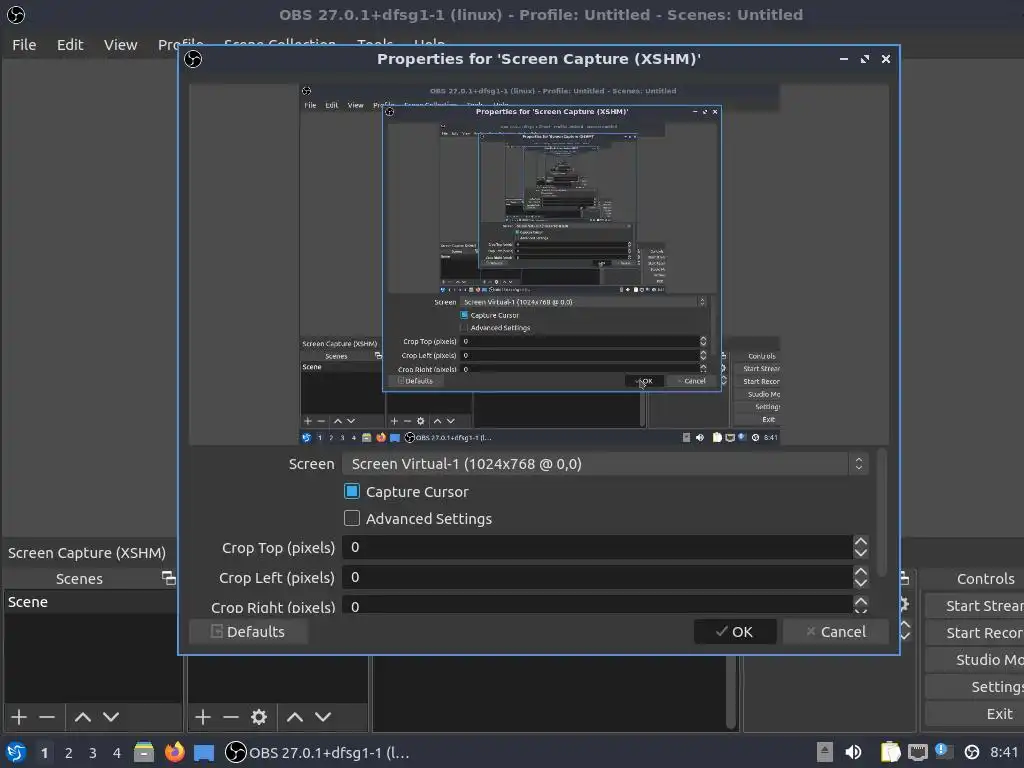Toggle the Studio Mode button

pos(974,660)
